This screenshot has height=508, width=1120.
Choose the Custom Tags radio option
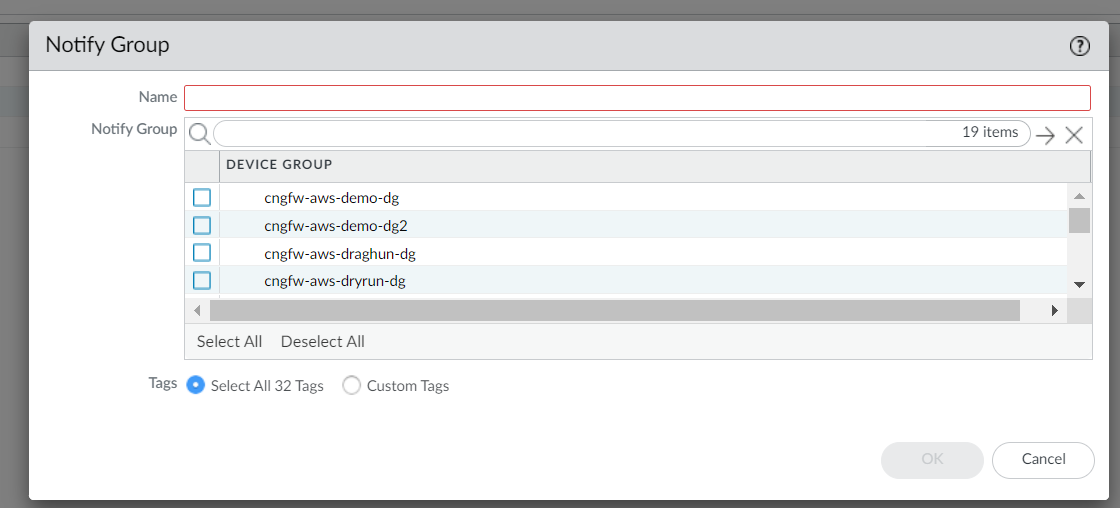(352, 385)
